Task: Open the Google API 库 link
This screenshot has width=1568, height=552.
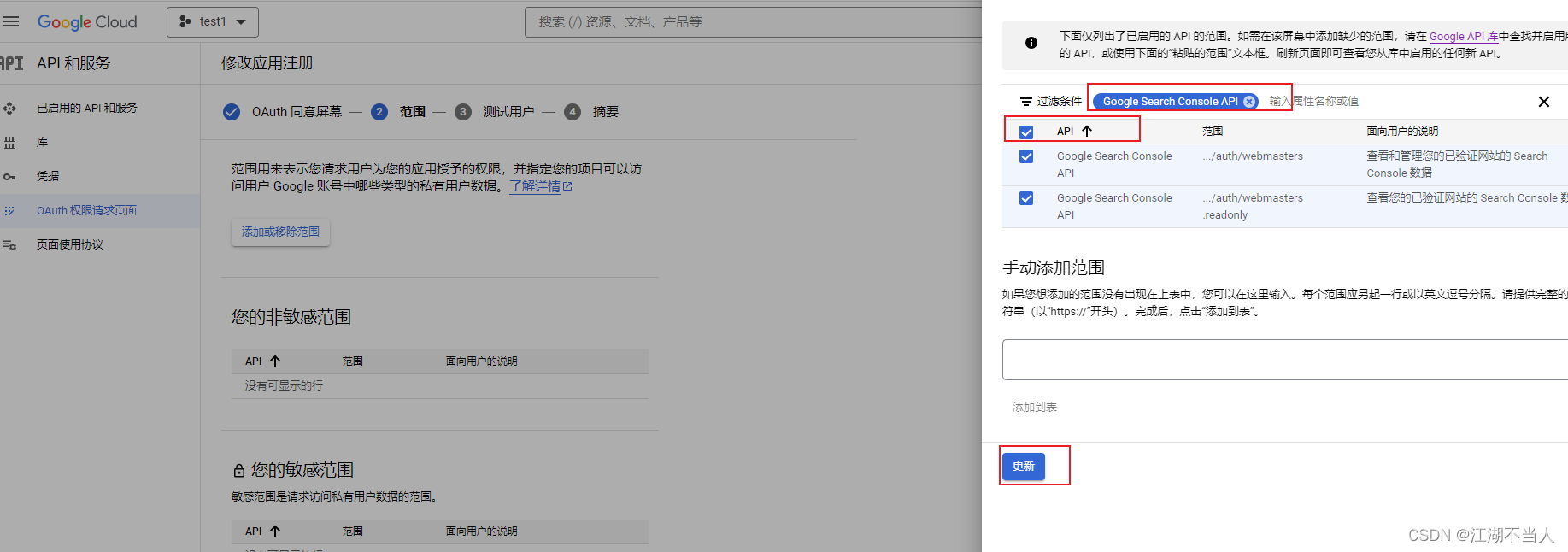Action: pyautogui.click(x=1464, y=37)
